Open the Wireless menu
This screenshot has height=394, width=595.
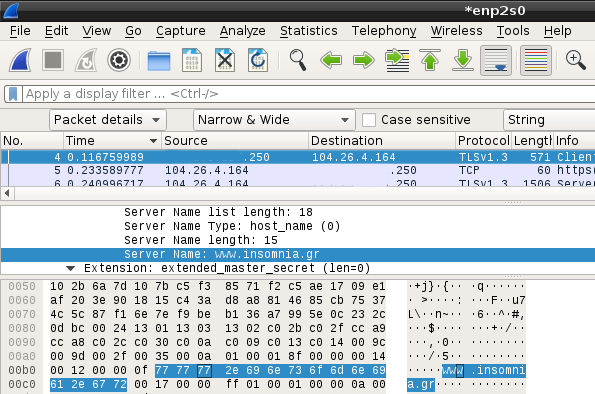coord(456,31)
